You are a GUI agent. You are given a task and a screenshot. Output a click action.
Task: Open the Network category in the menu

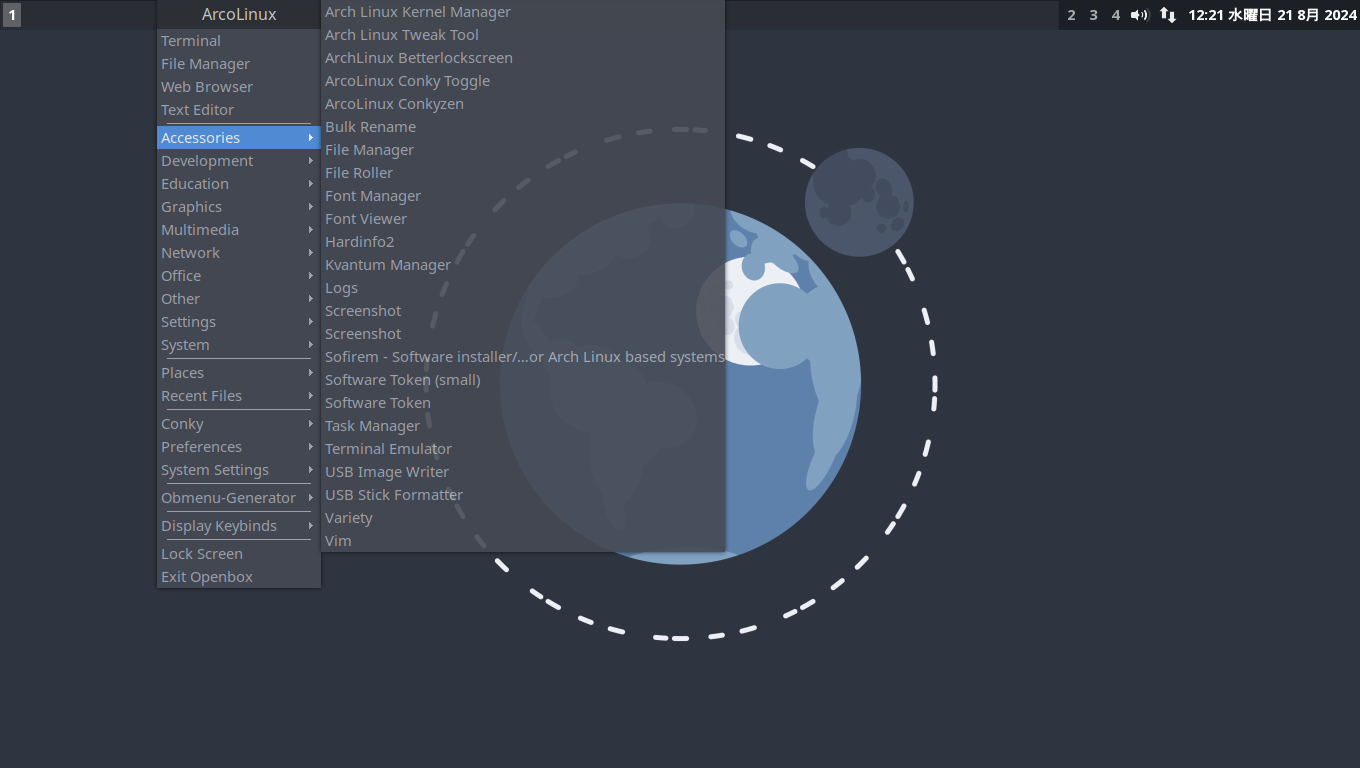pos(239,253)
